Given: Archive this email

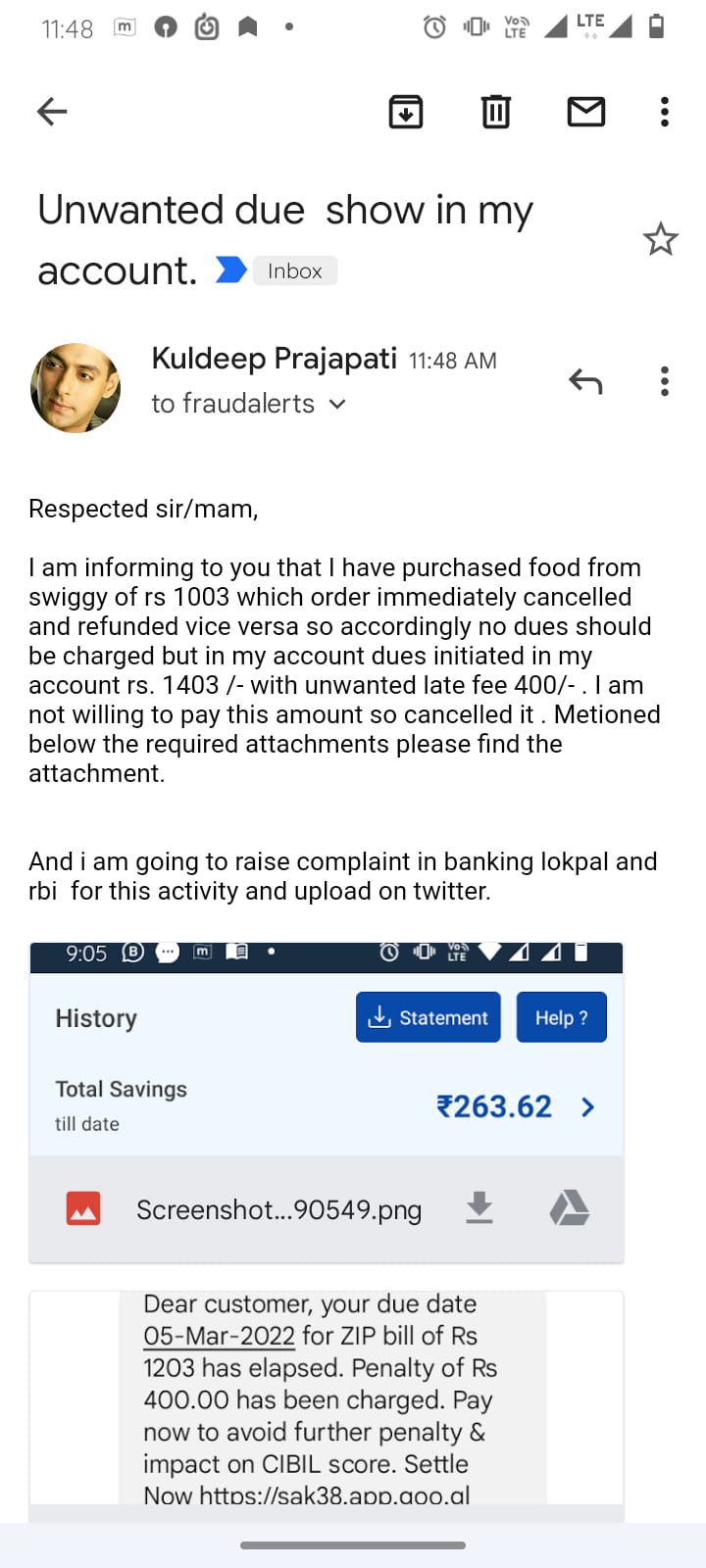Looking at the screenshot, I should click(406, 112).
